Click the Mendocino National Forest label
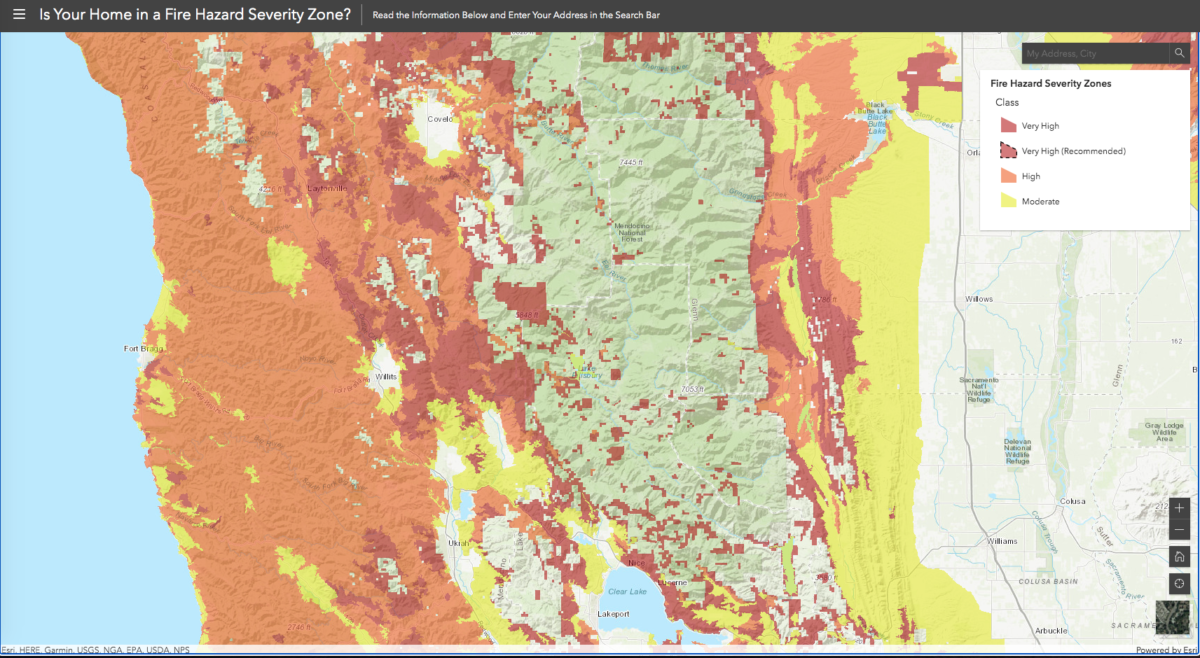The height and width of the screenshot is (658, 1200). click(x=631, y=234)
